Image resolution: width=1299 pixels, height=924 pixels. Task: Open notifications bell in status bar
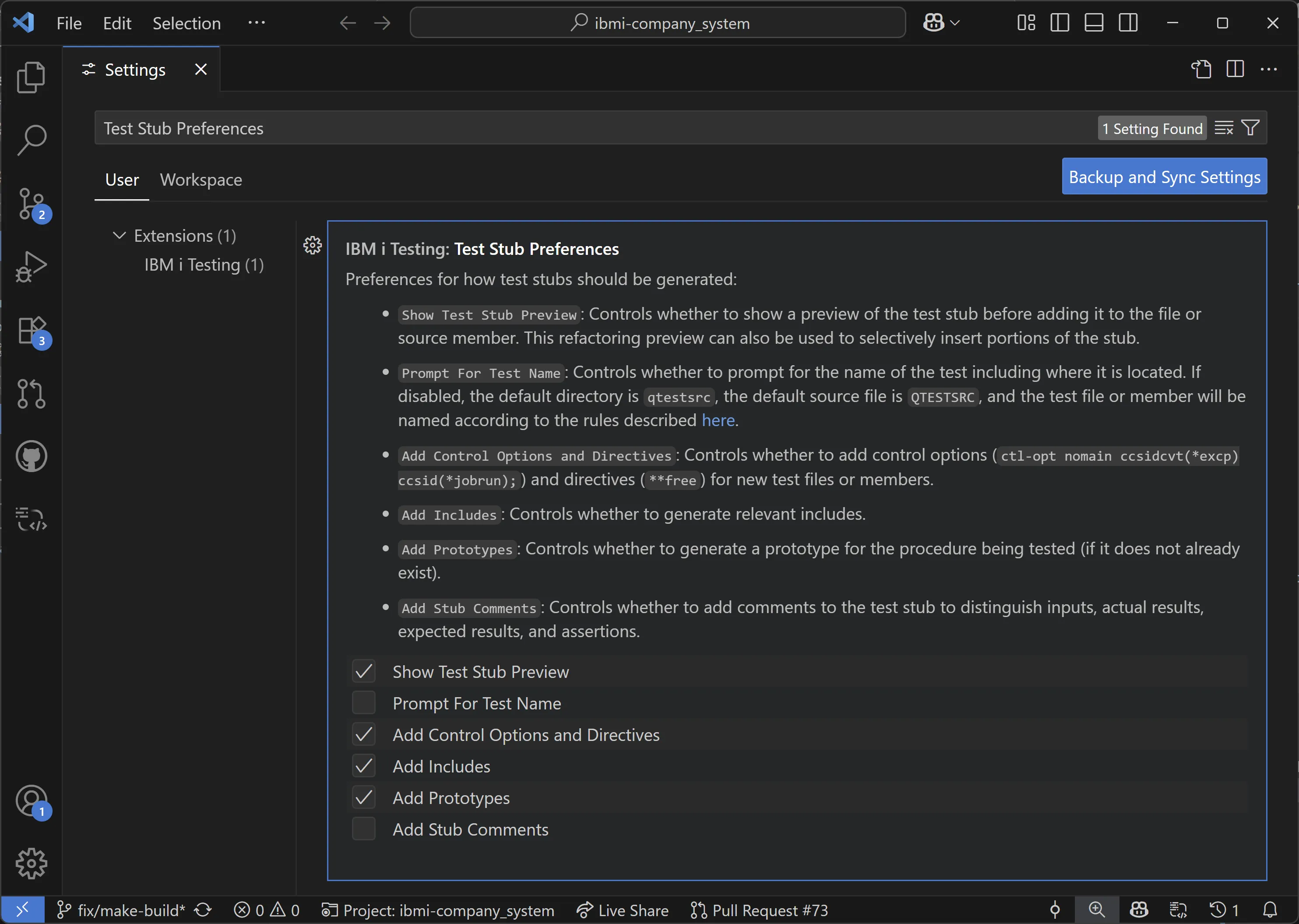(x=1270, y=910)
